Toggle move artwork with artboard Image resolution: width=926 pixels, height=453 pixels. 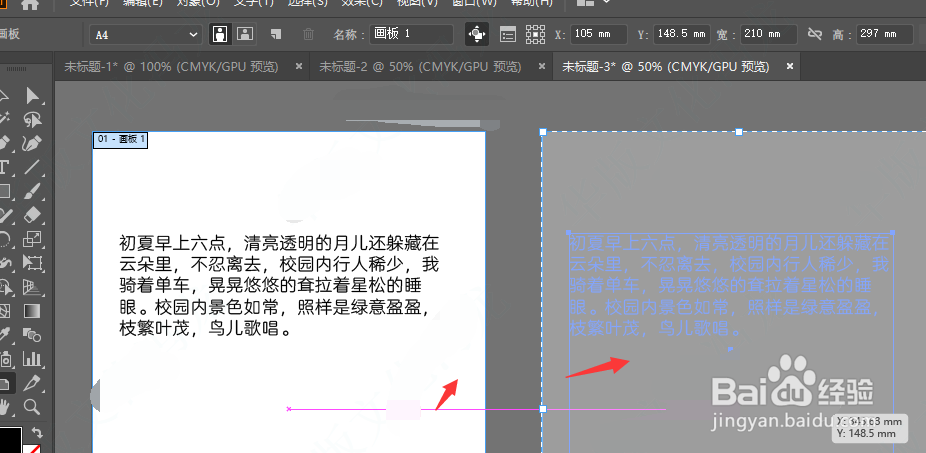(477, 34)
